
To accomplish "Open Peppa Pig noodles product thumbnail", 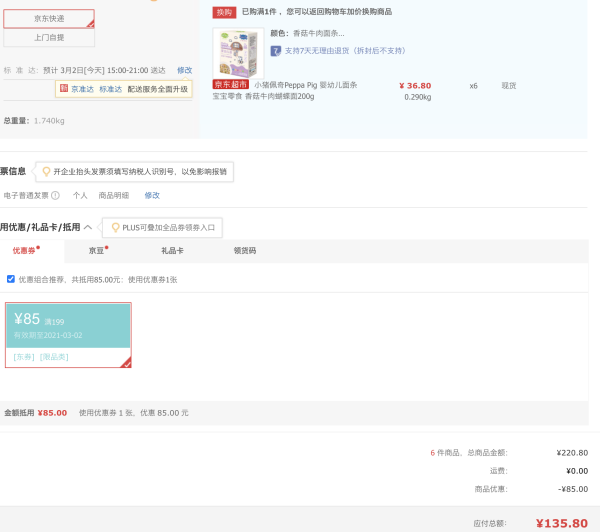I will pyautogui.click(x=238, y=53).
